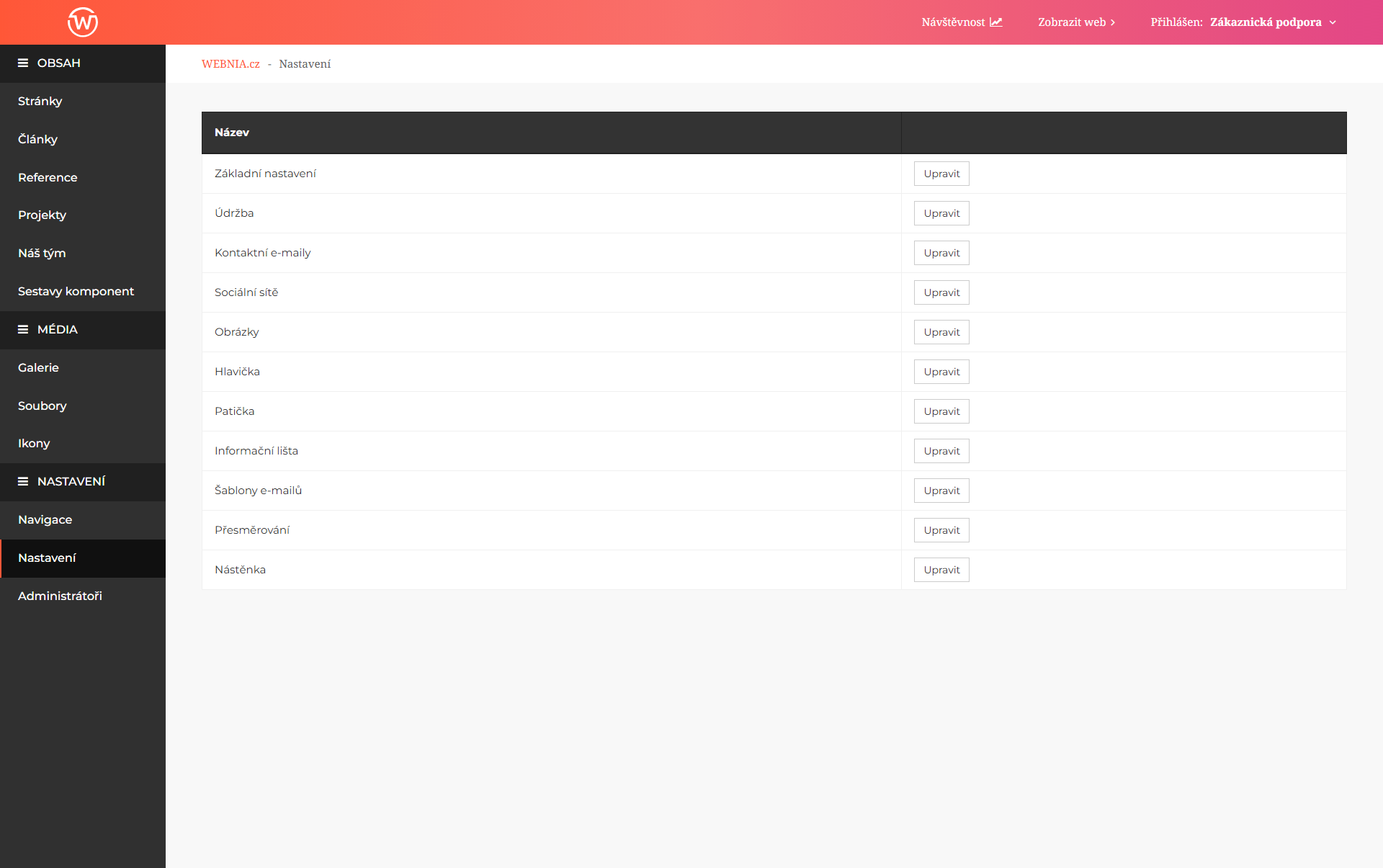Collapse the MÉDIA section header
This screenshot has width=1383, height=868.
coord(83,330)
